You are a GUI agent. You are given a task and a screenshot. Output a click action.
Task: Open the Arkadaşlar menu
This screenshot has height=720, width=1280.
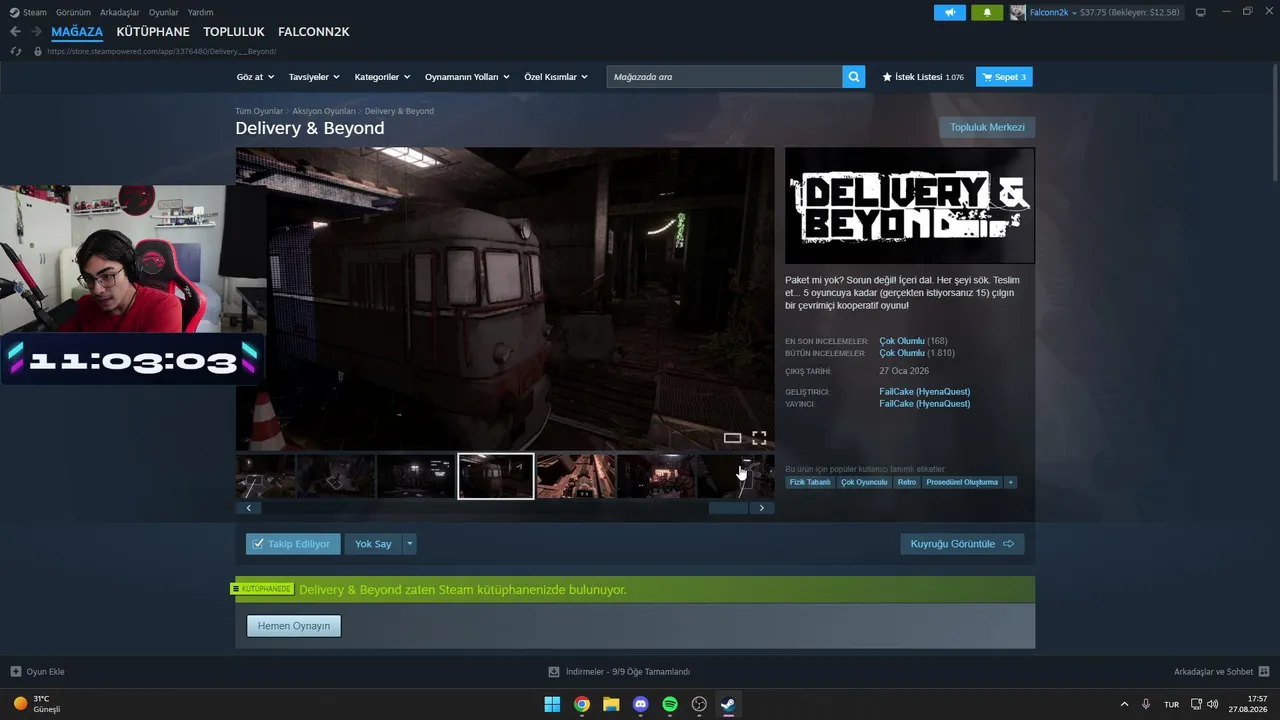point(120,12)
